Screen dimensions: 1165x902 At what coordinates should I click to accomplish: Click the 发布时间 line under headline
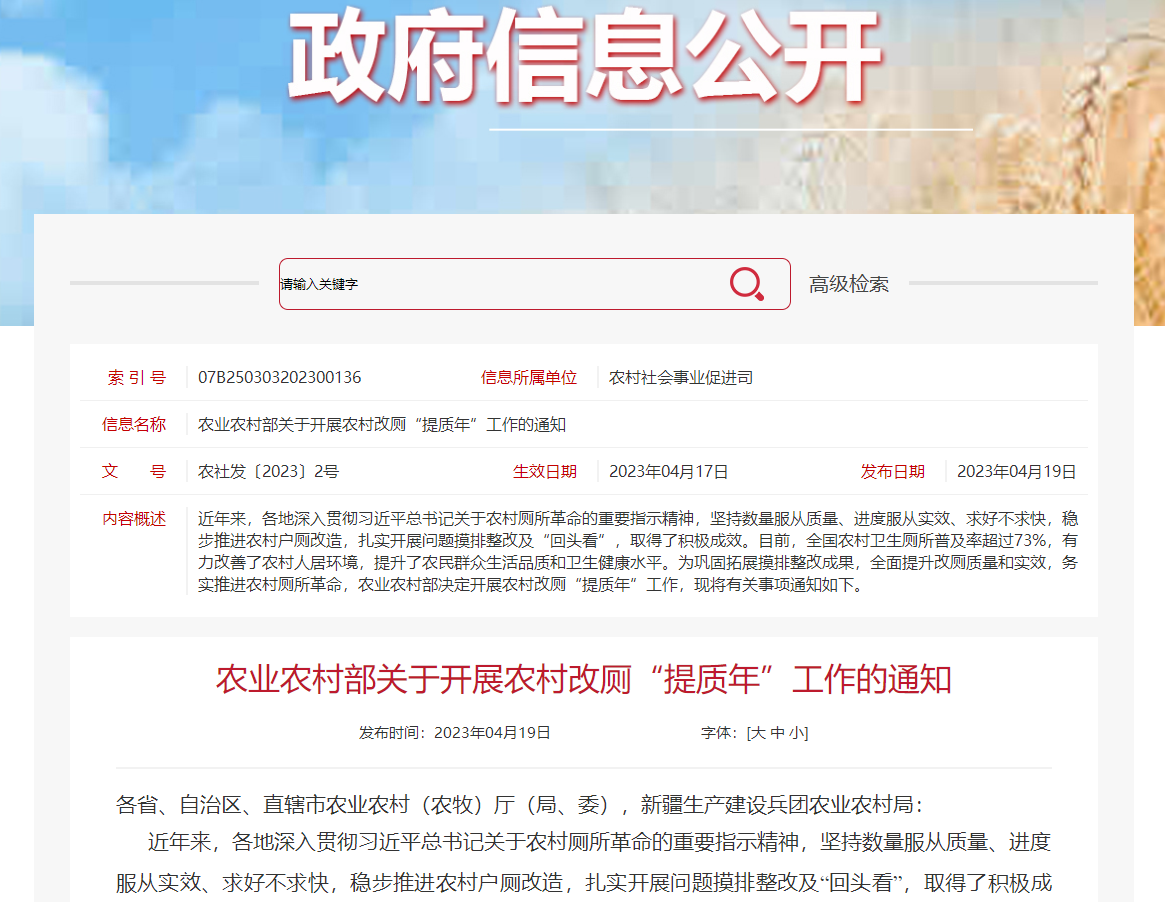[x=455, y=733]
